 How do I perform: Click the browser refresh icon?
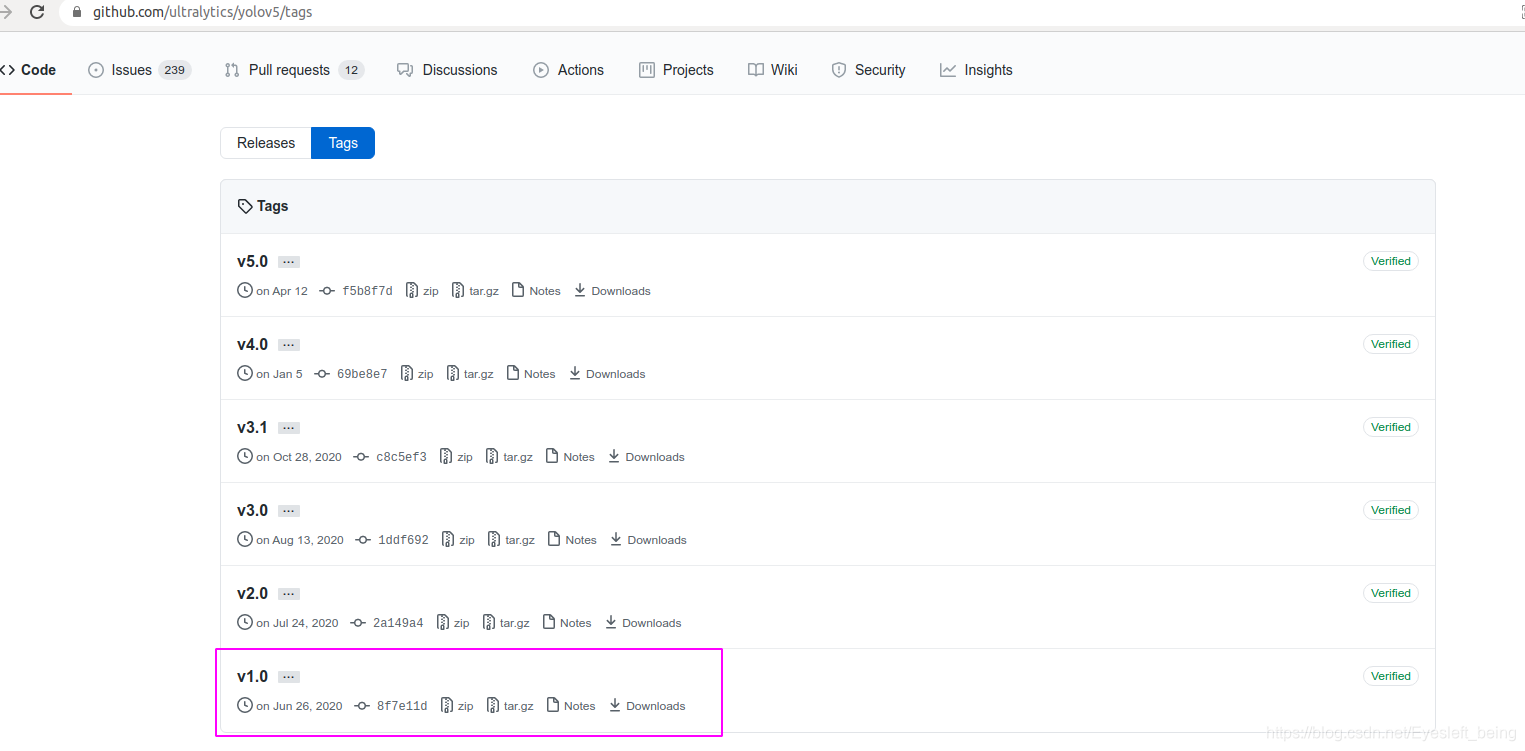coord(37,13)
